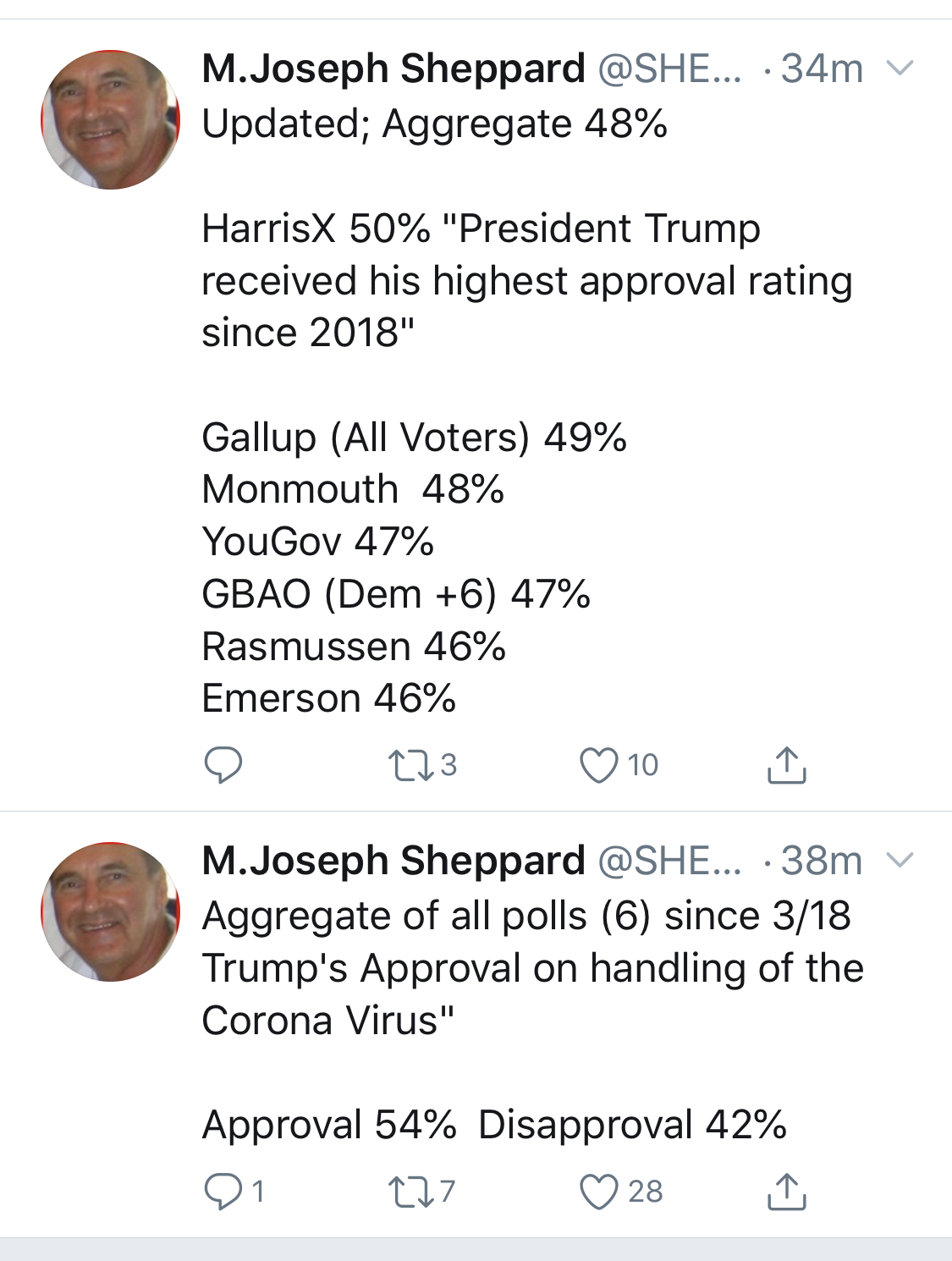Viewport: 952px width, 1261px height.
Task: Open the tweet text listing Gallup 49%
Action: point(414,438)
